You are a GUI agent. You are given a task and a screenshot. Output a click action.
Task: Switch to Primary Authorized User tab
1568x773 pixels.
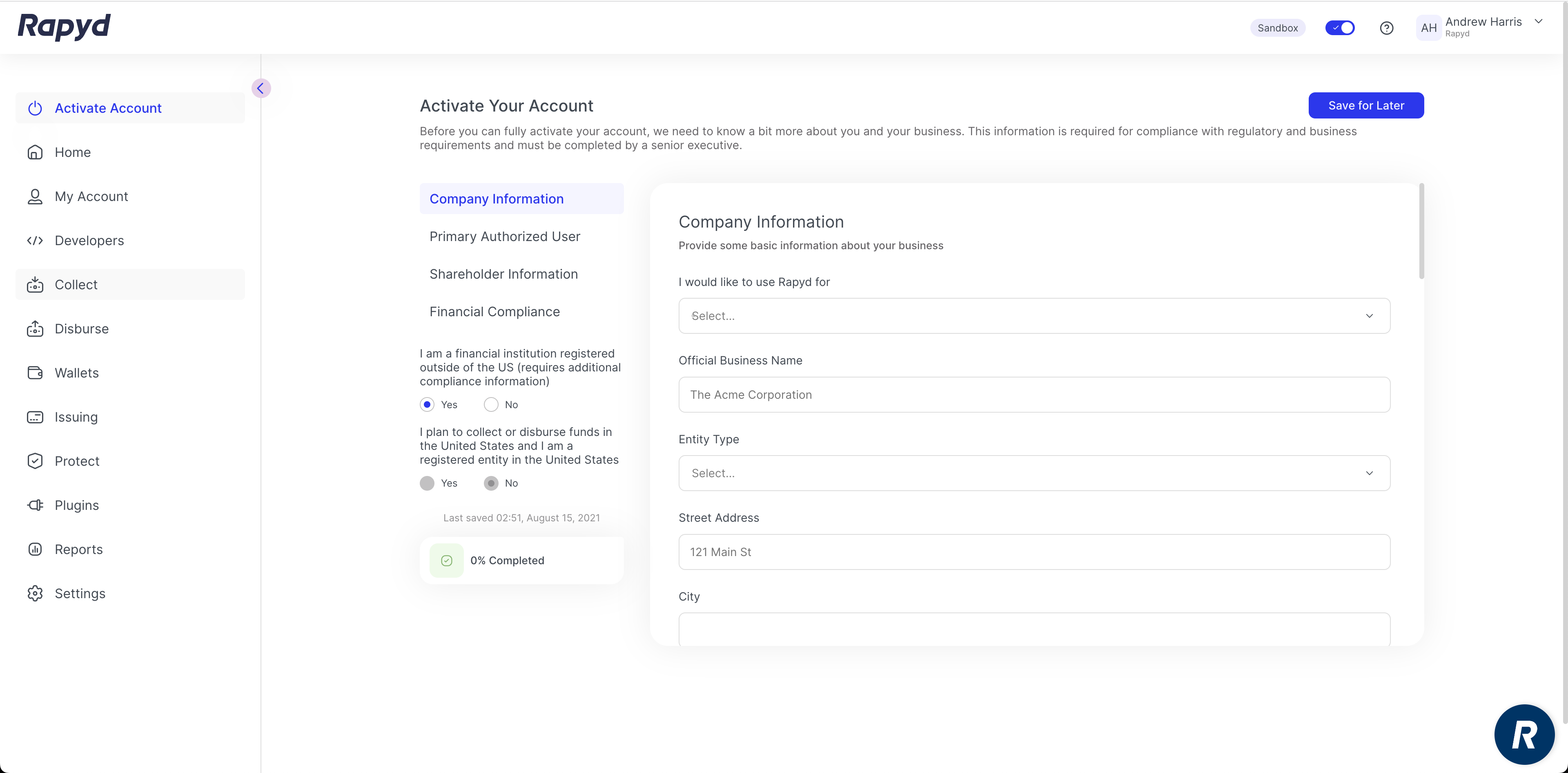(505, 236)
